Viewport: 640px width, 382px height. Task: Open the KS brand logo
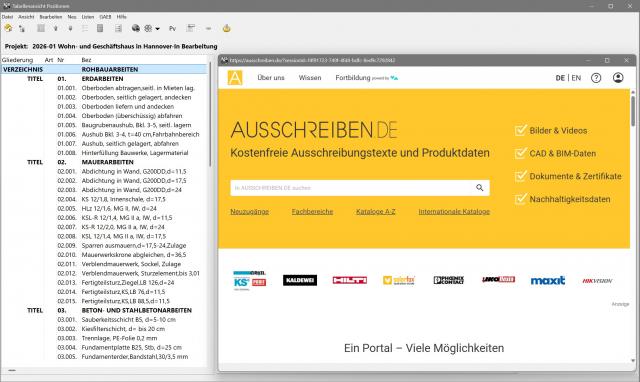pos(249,280)
